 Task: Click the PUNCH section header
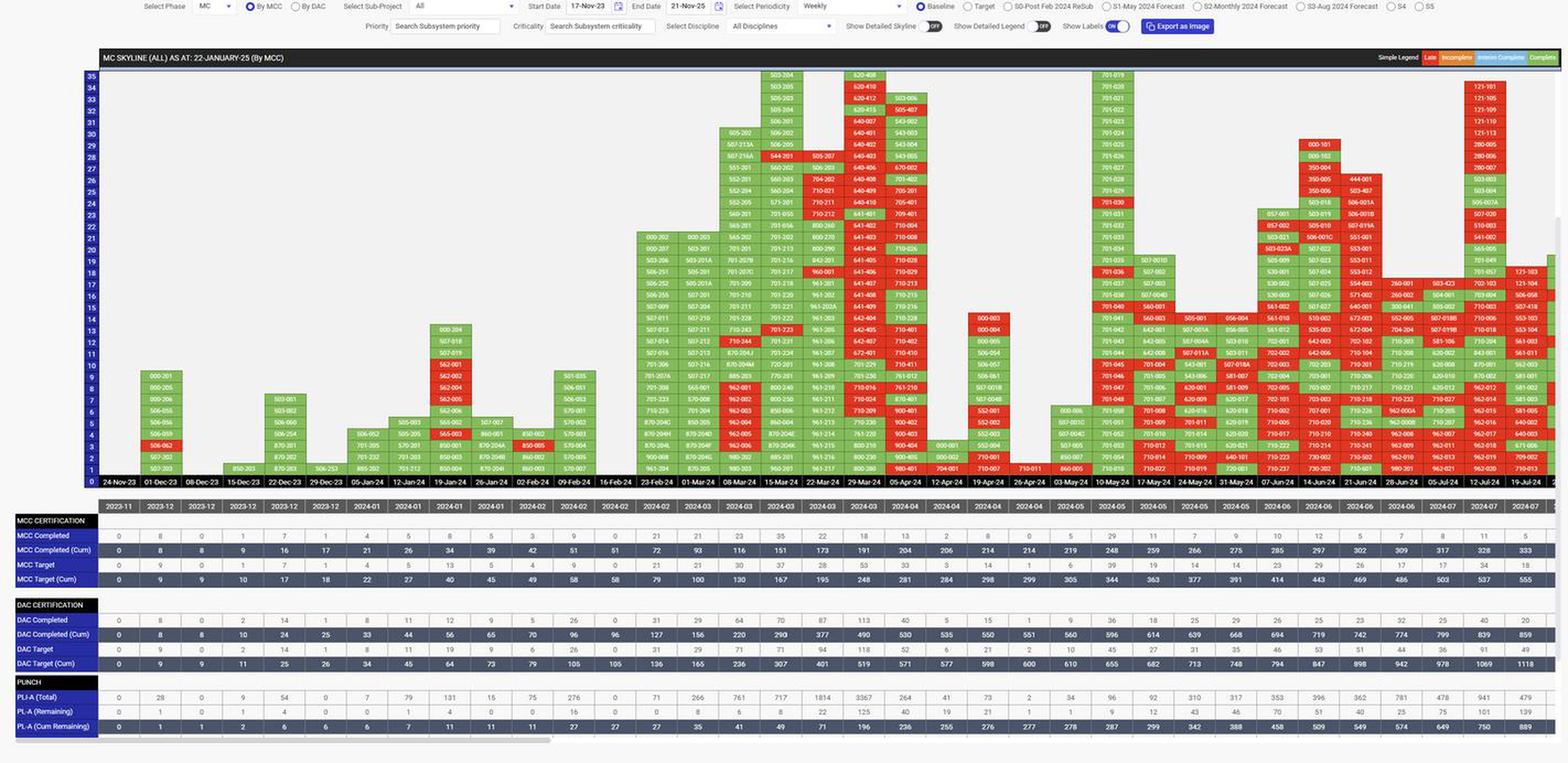(56, 682)
